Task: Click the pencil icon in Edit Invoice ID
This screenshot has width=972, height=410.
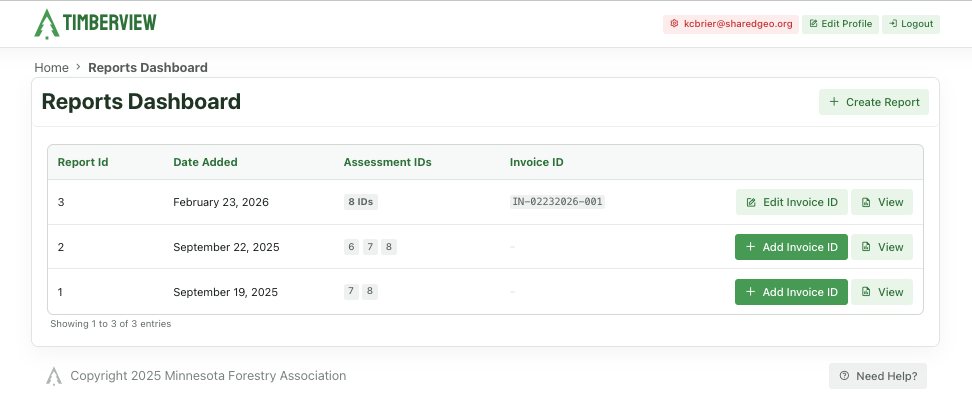Action: 751,202
